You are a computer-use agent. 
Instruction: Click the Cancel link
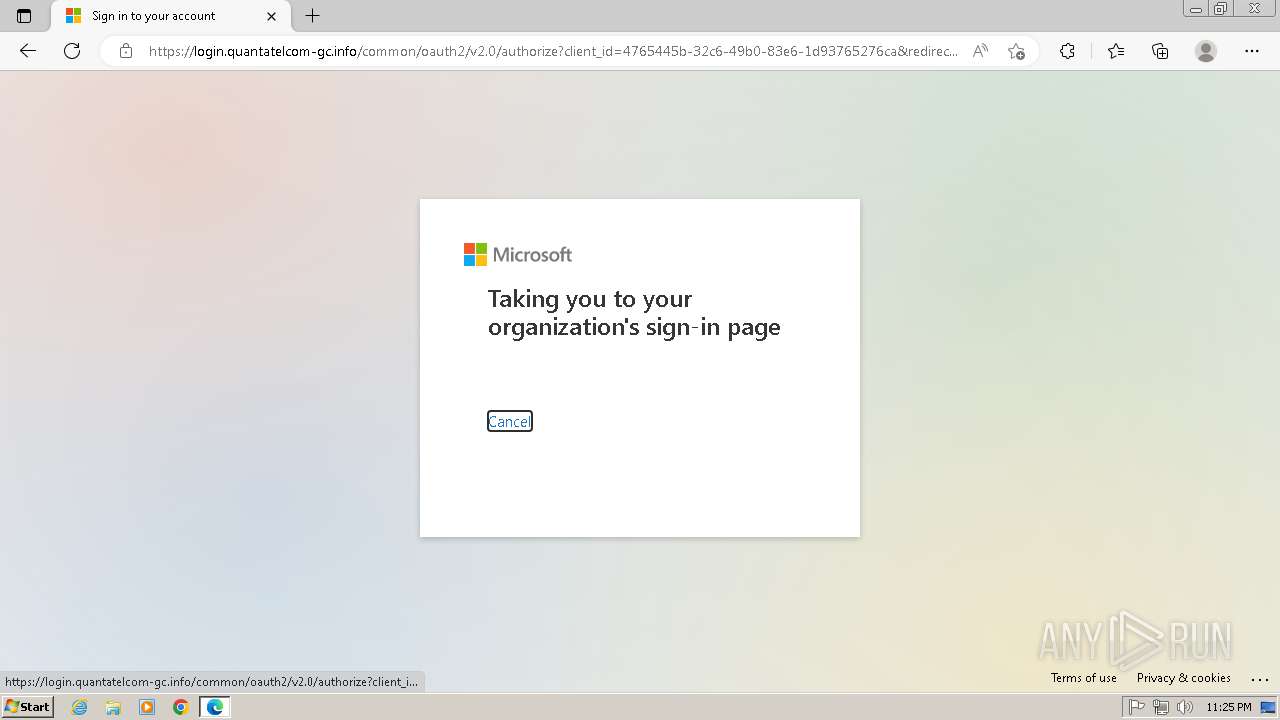pyautogui.click(x=509, y=422)
